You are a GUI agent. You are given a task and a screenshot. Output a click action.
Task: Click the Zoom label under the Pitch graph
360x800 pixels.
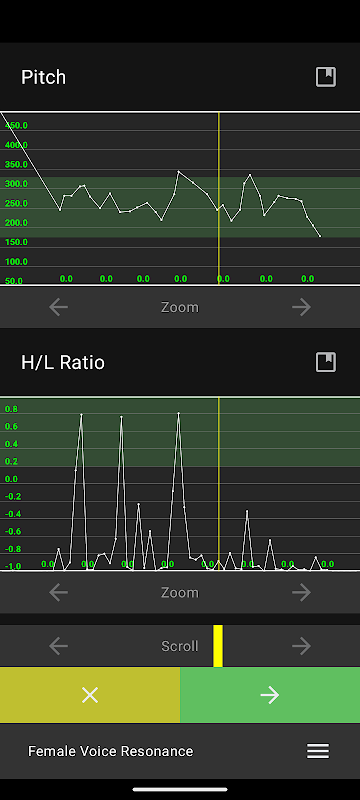click(180, 307)
